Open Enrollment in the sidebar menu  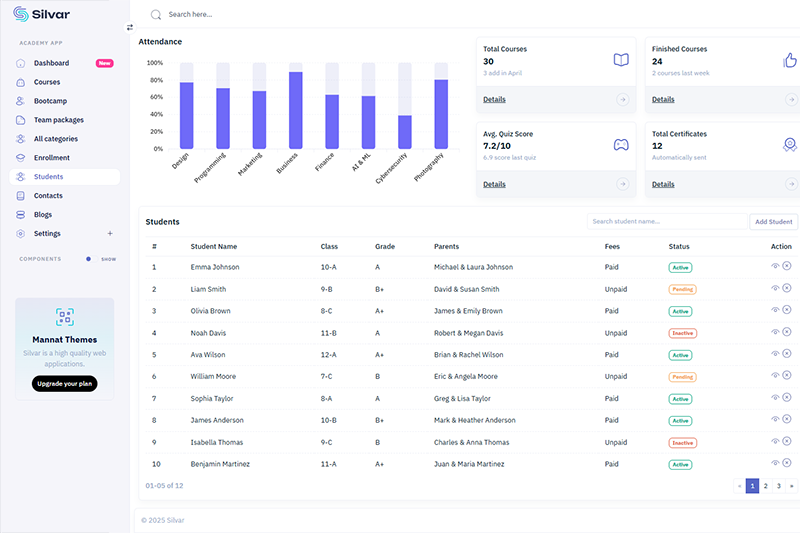pyautogui.click(x=52, y=158)
